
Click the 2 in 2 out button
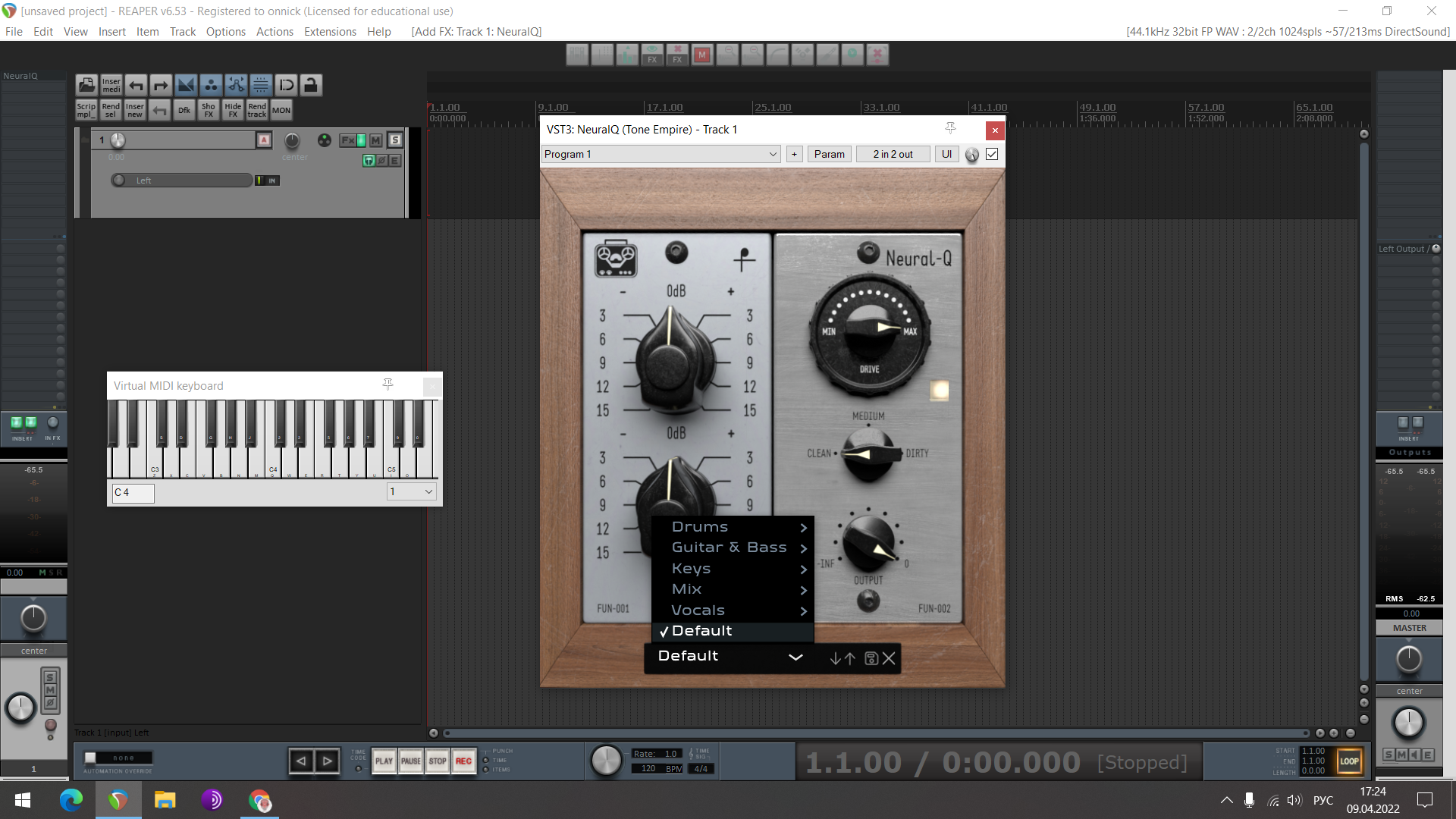(x=893, y=154)
